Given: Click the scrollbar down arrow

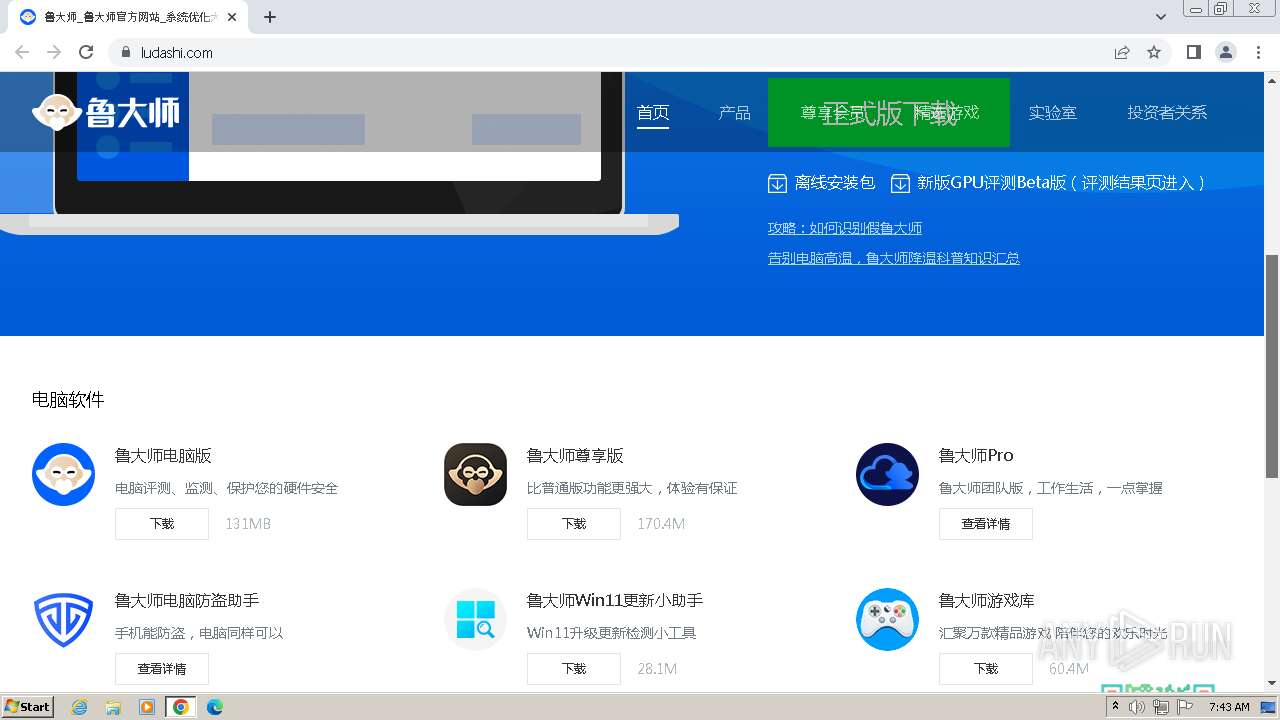Looking at the screenshot, I should 1272,683.
